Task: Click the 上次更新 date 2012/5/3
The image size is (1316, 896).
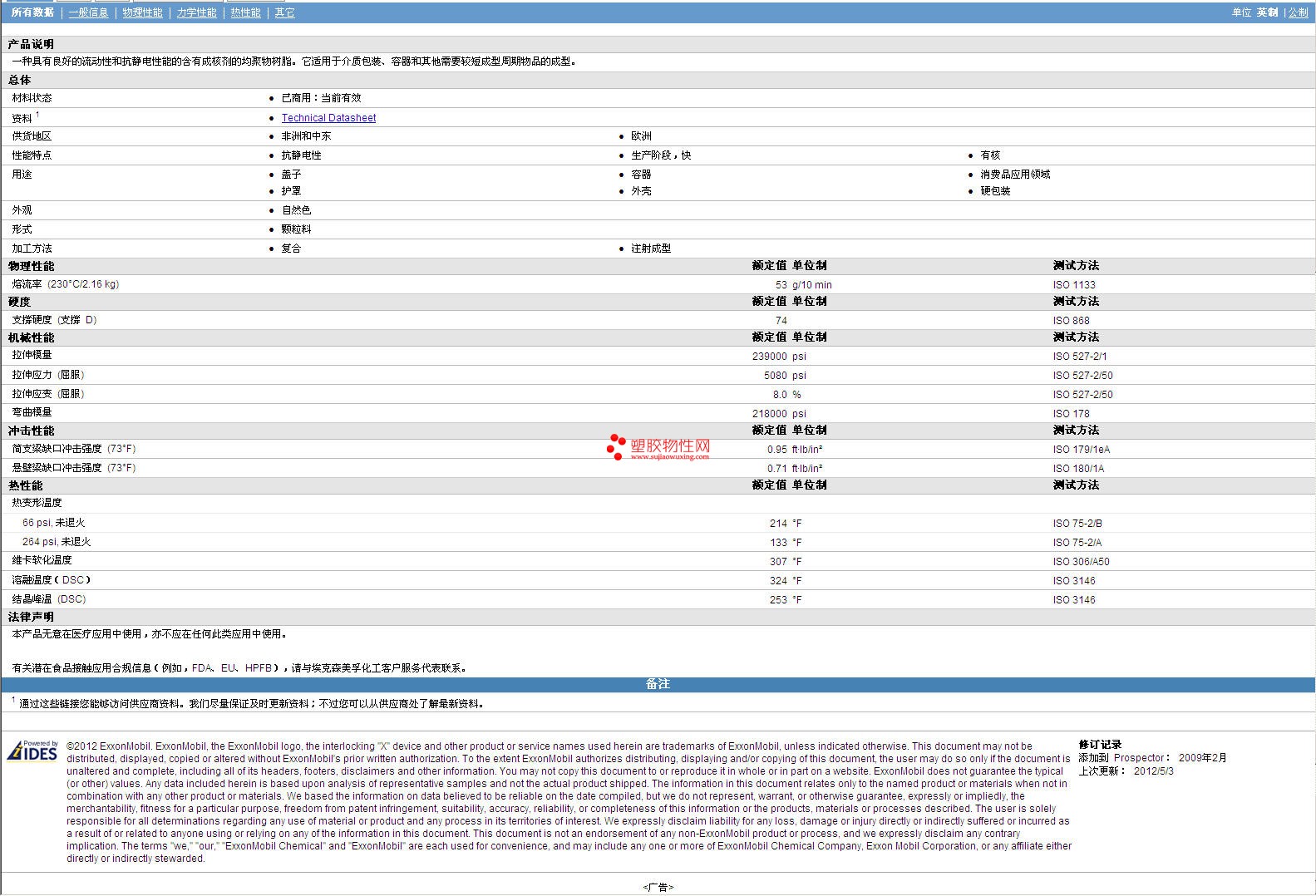Action: click(1153, 771)
